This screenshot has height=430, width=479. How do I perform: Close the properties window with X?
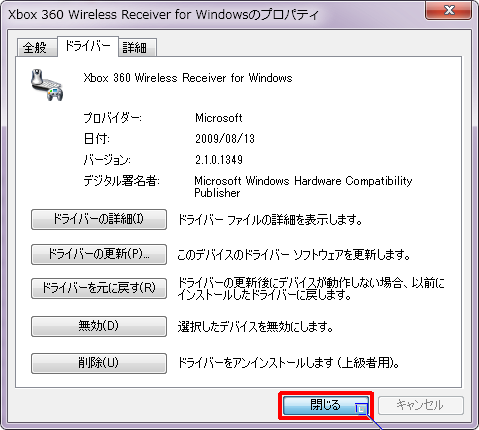(448, 10)
